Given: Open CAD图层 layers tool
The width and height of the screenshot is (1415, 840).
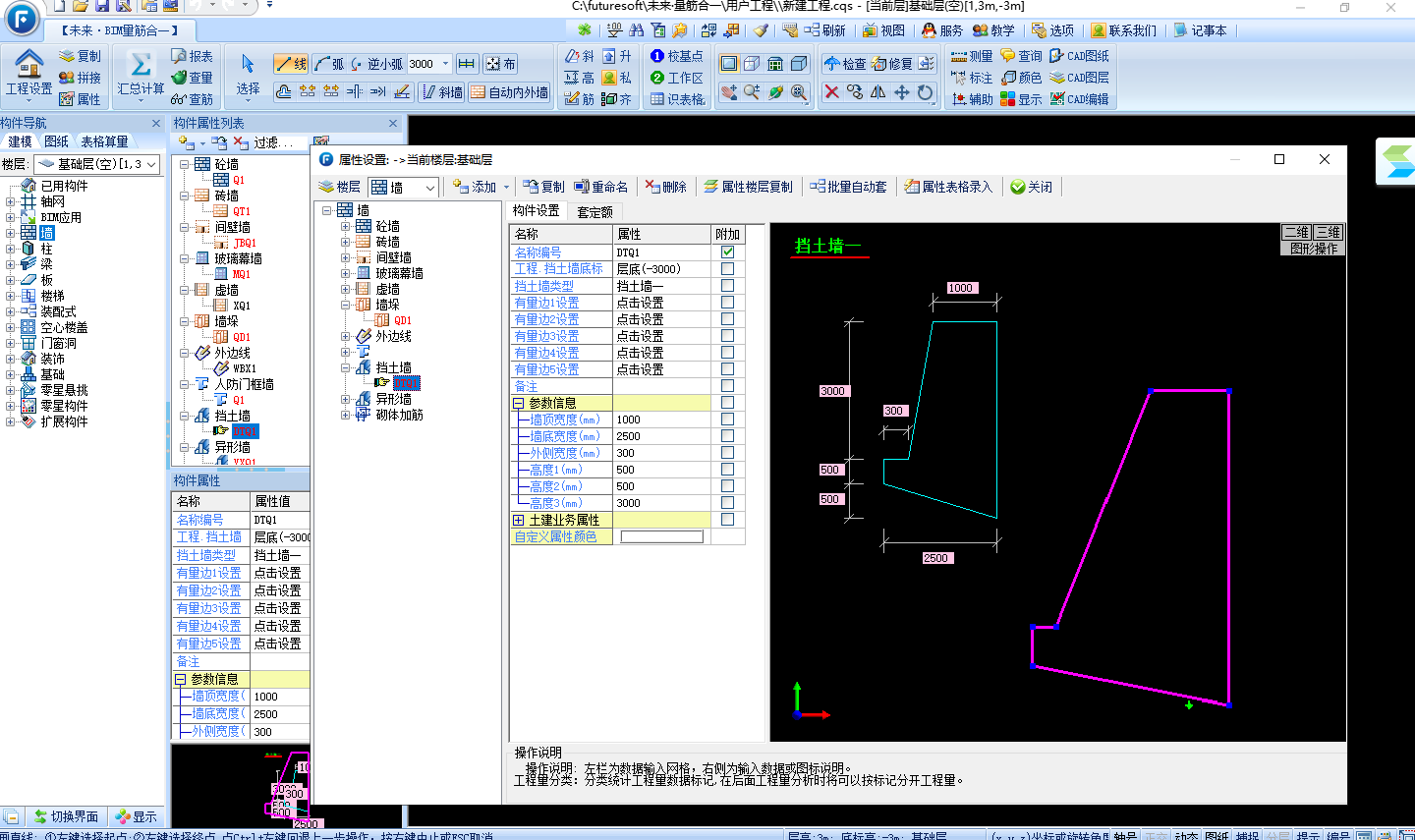Looking at the screenshot, I should [1079, 78].
